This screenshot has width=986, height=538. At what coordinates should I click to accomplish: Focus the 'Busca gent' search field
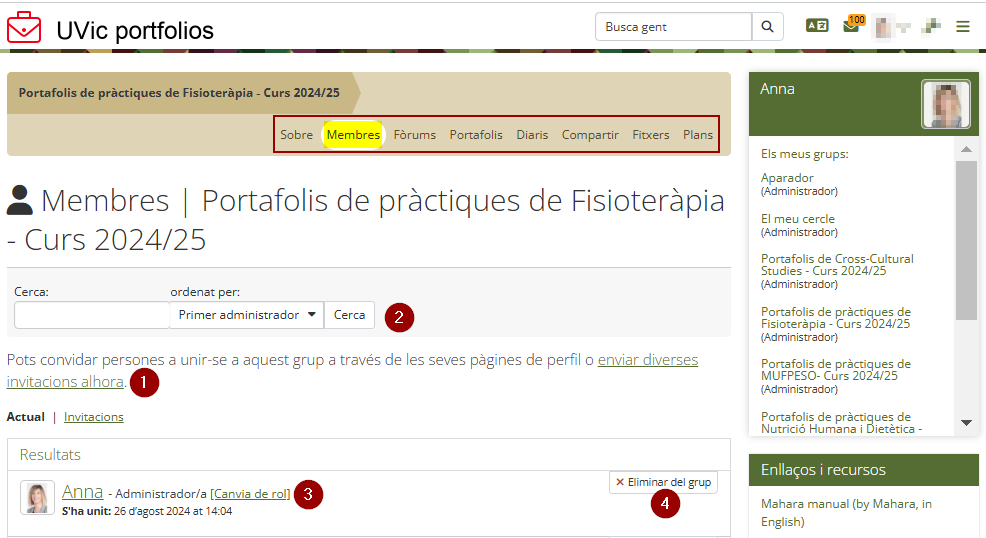pyautogui.click(x=673, y=26)
